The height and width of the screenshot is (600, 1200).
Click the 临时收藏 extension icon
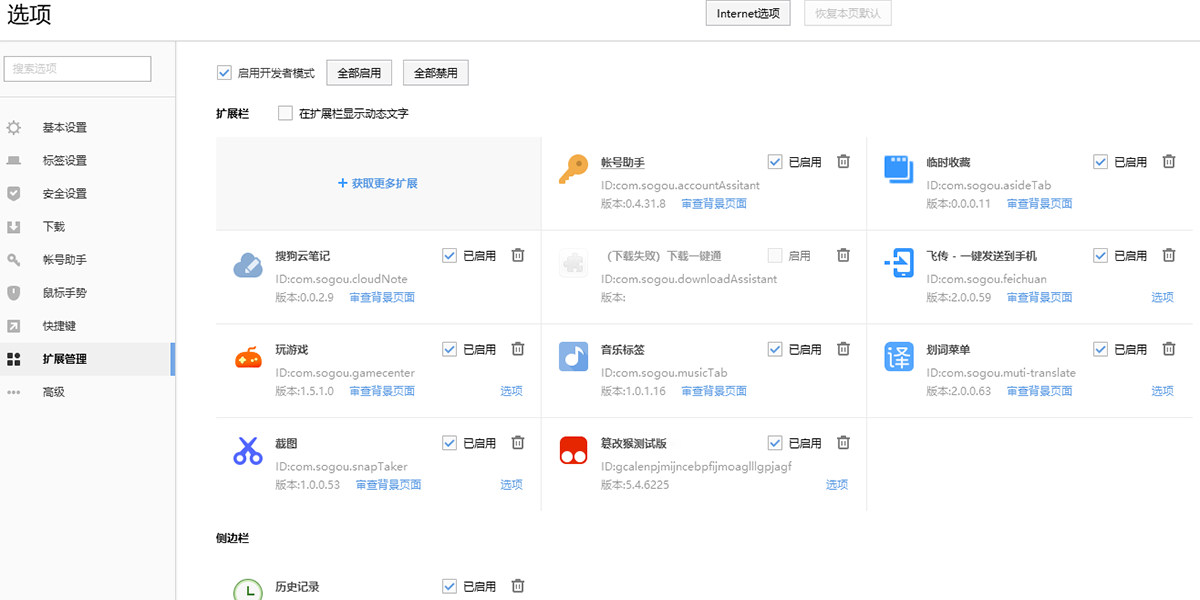(899, 170)
